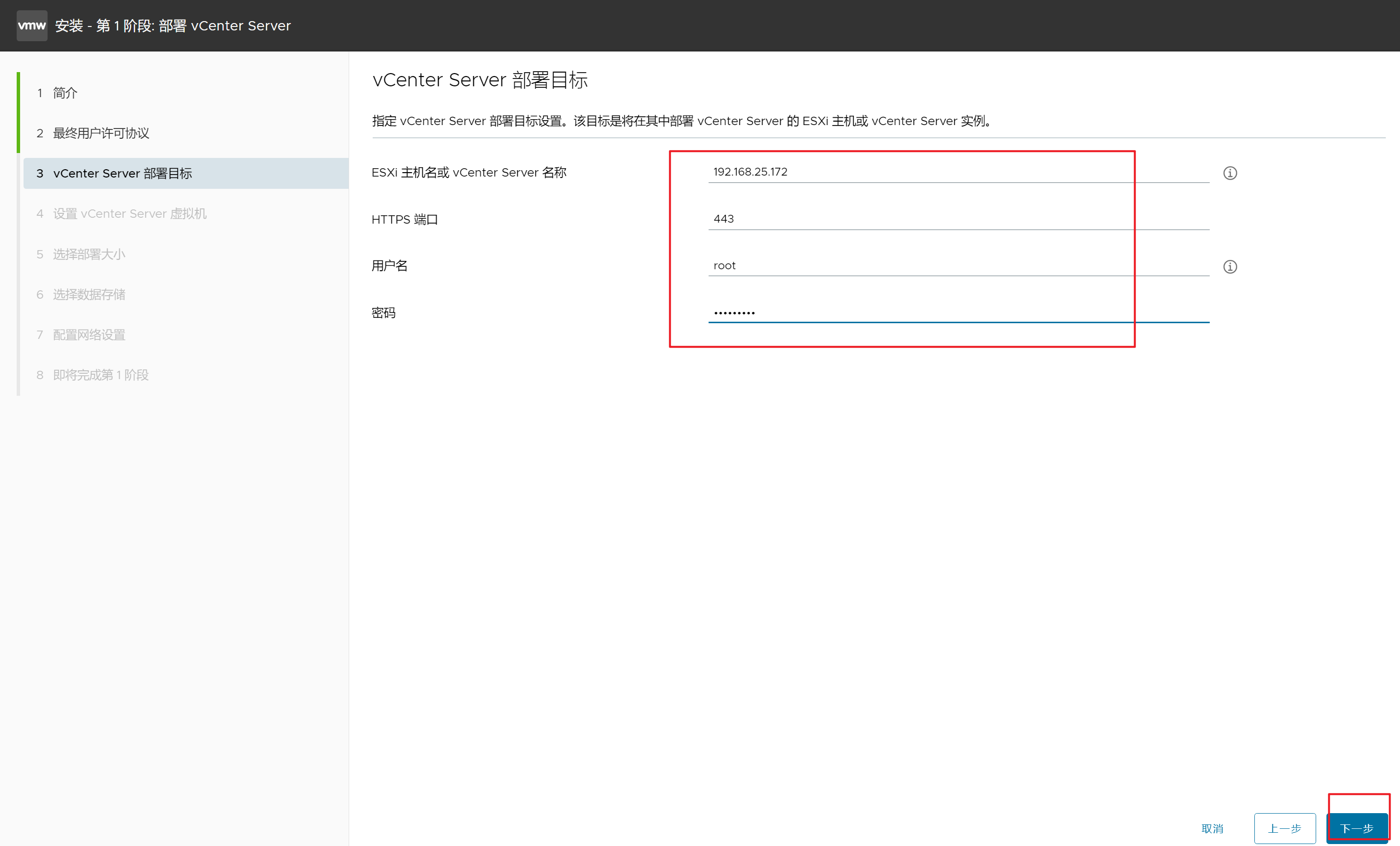Click step 6 选择数据存储
Image resolution: width=1400 pixels, height=846 pixels.
(x=89, y=294)
